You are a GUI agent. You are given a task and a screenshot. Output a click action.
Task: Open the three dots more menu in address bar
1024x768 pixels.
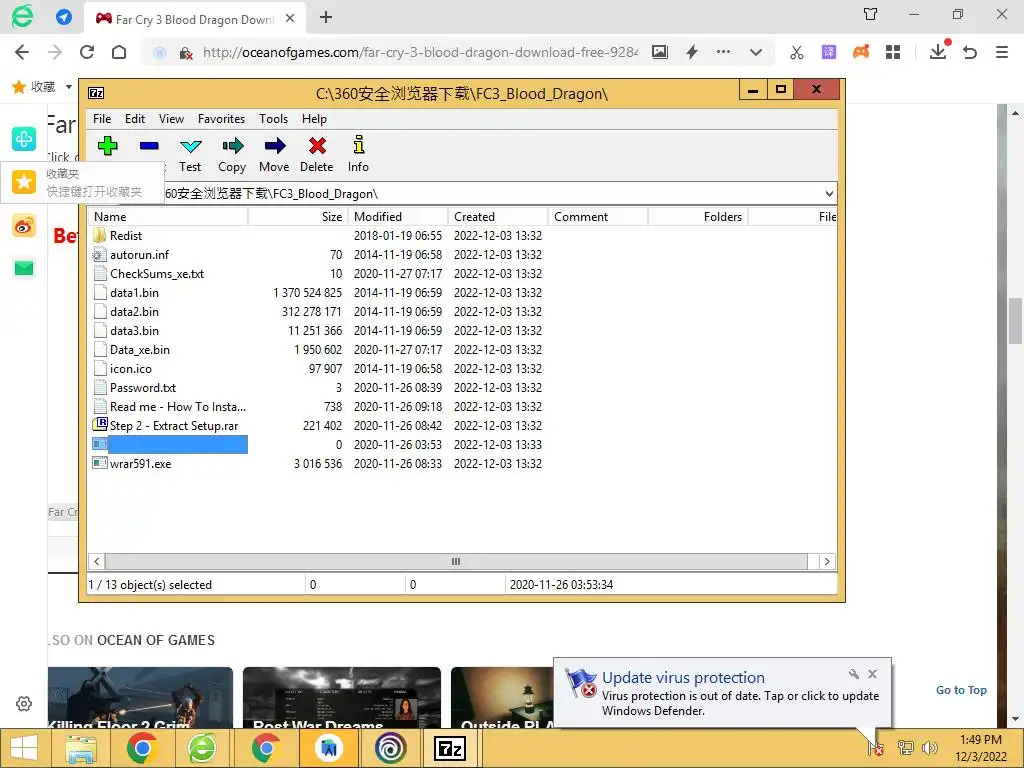click(x=724, y=52)
